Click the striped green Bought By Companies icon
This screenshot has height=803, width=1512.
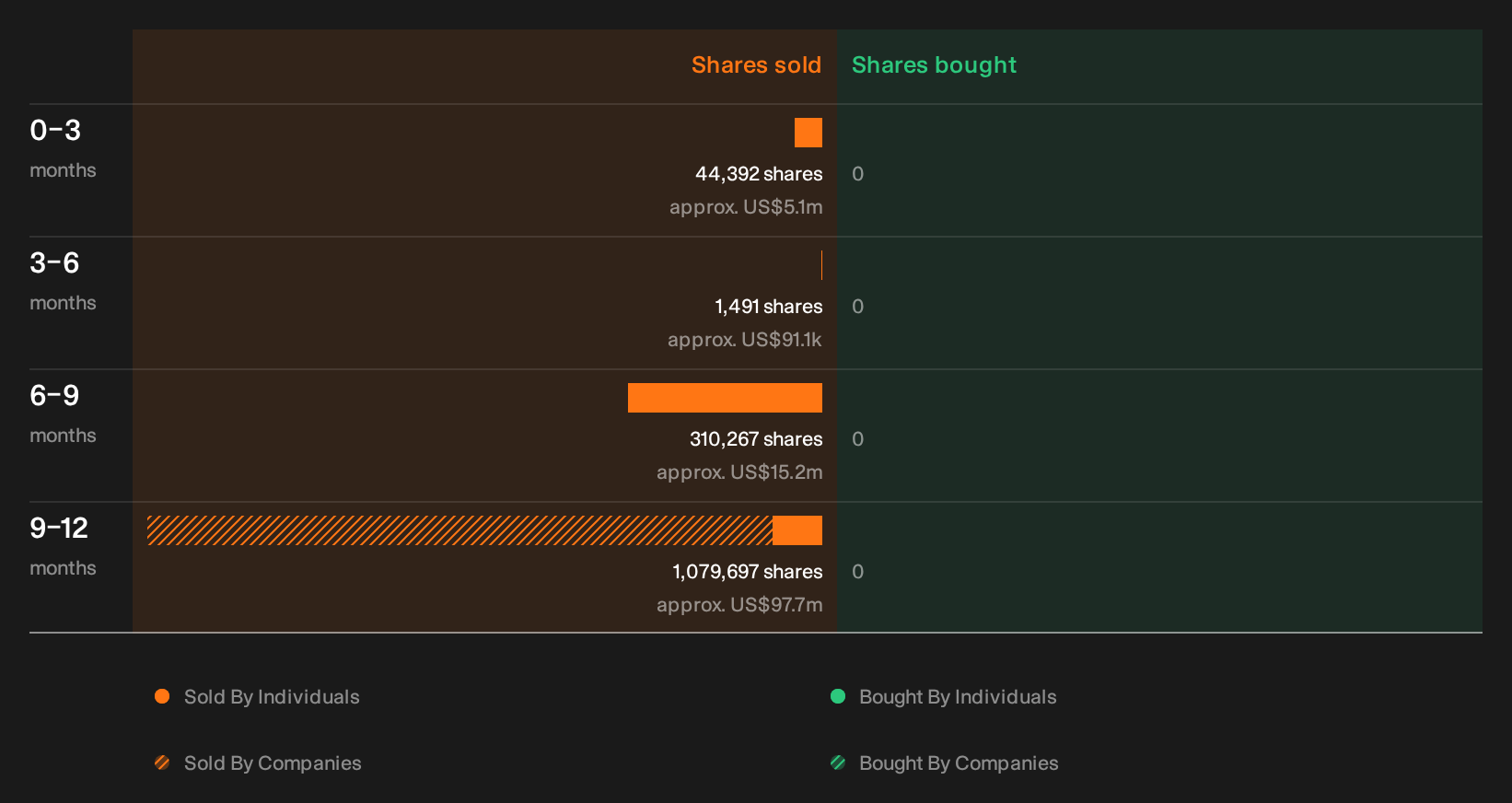838,762
